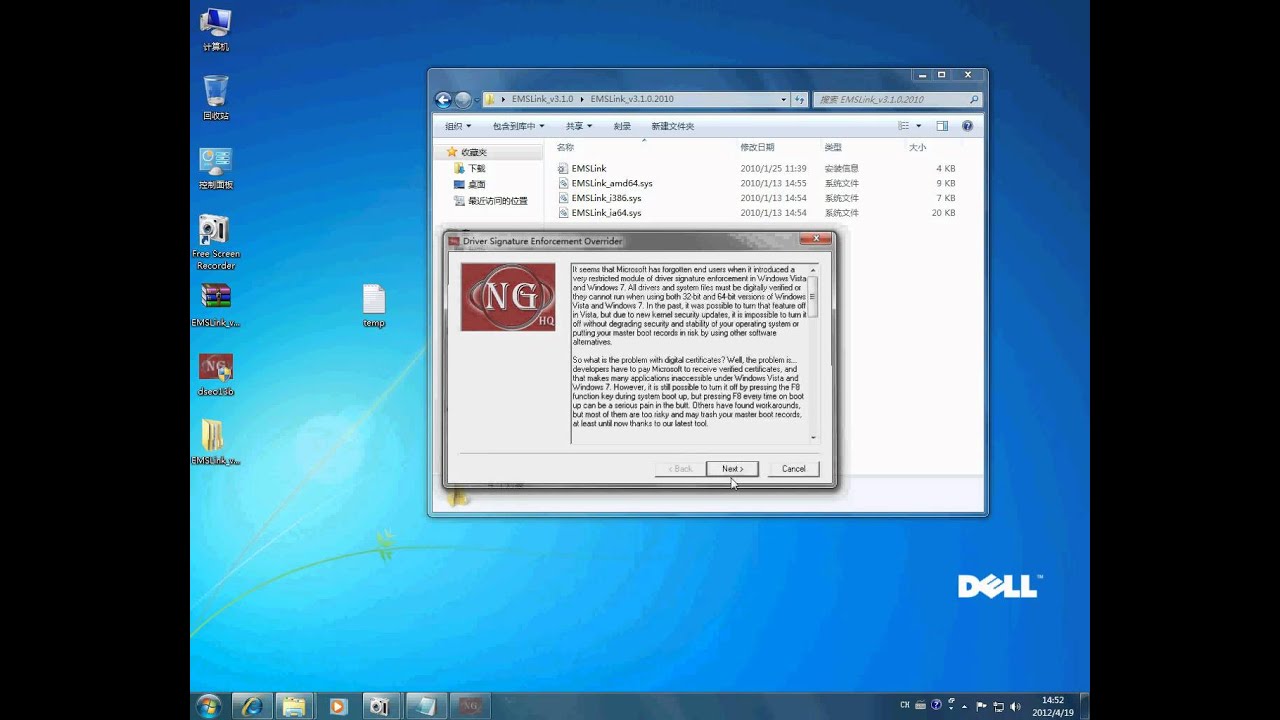Viewport: 1280px width, 720px height.
Task: Select the EMSLink_amd64.sys file
Action: point(611,183)
